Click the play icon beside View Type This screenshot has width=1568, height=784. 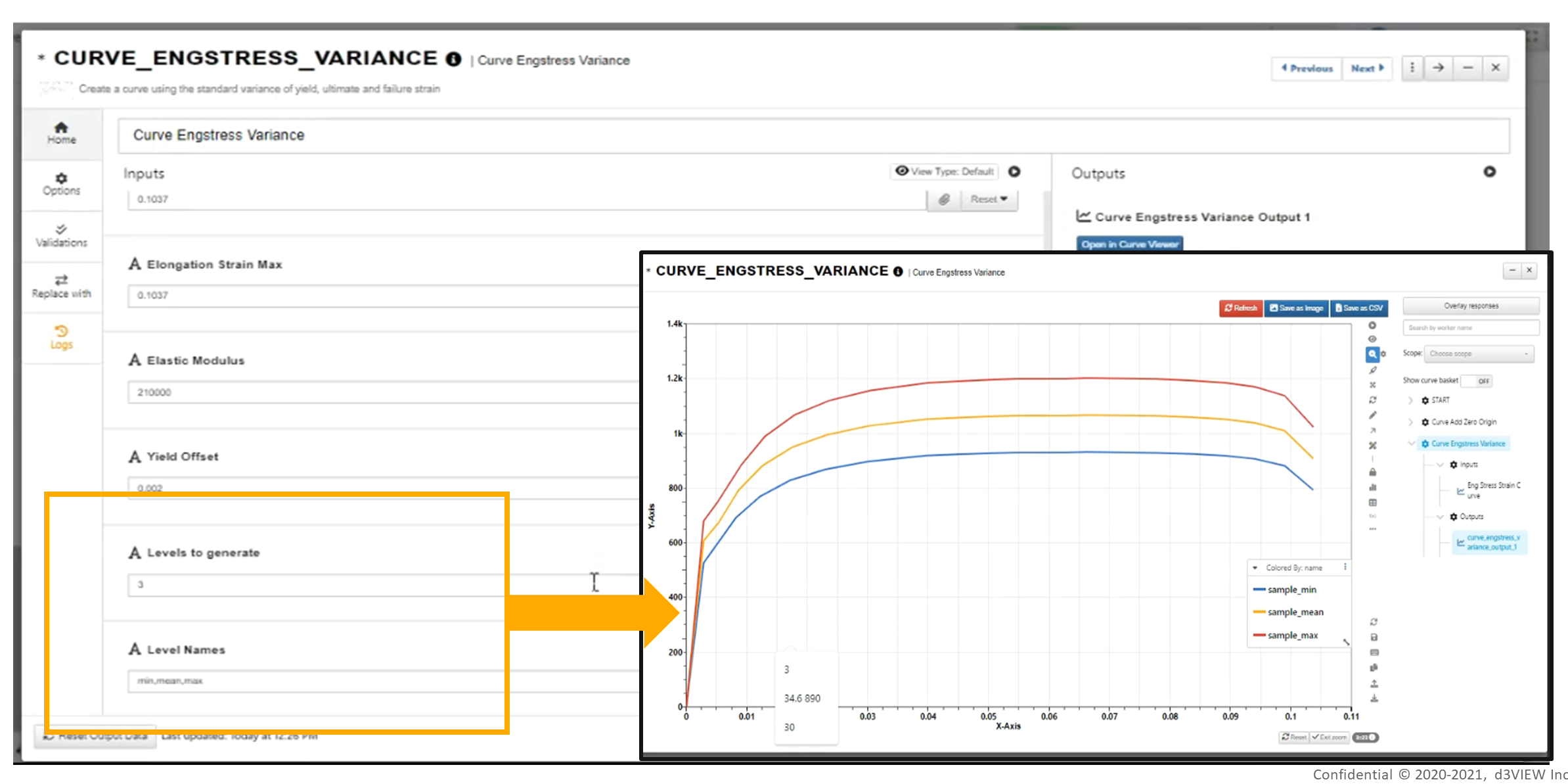1014,172
